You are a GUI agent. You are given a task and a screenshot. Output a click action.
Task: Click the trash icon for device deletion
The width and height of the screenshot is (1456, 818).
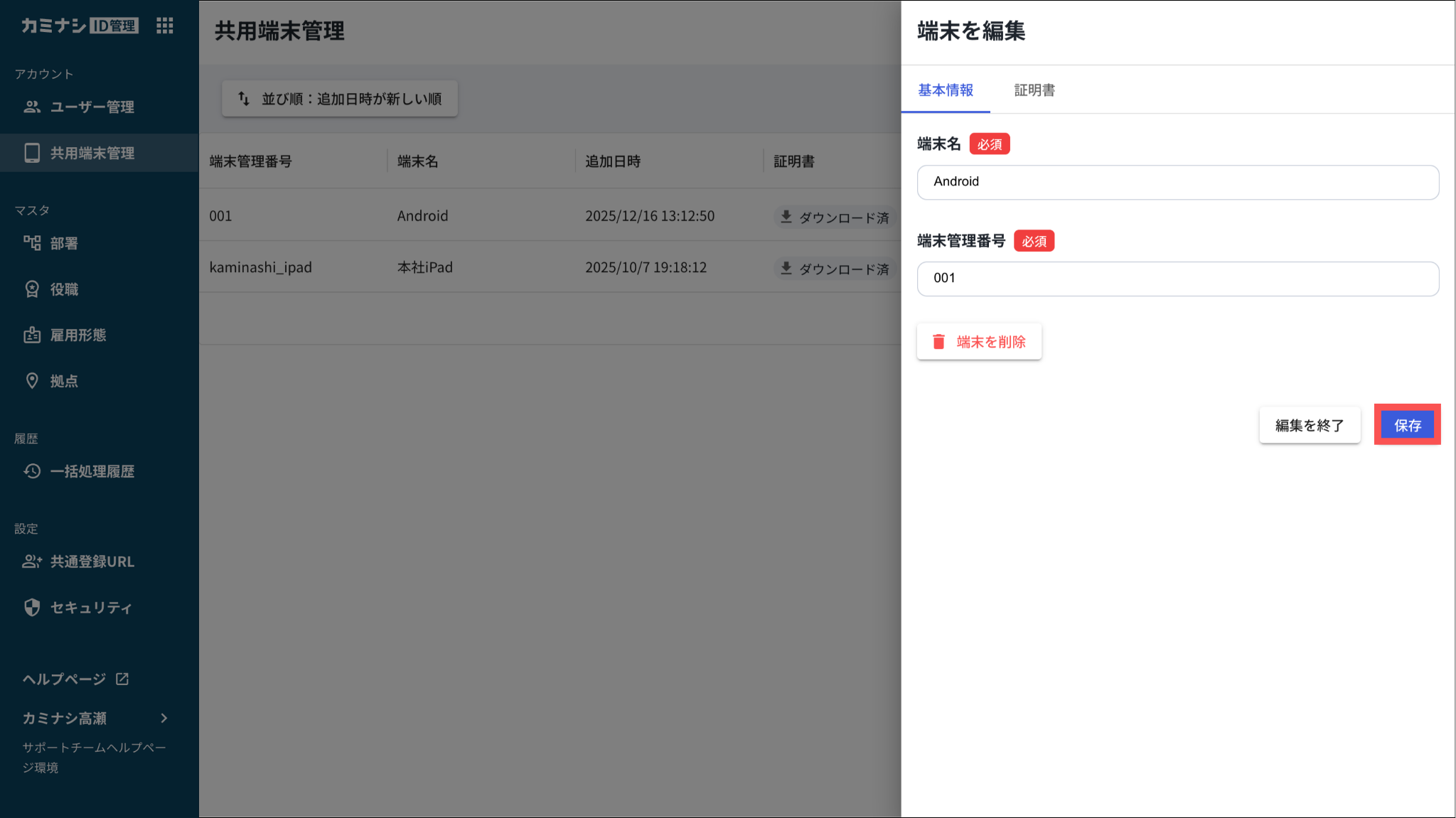[938, 342]
